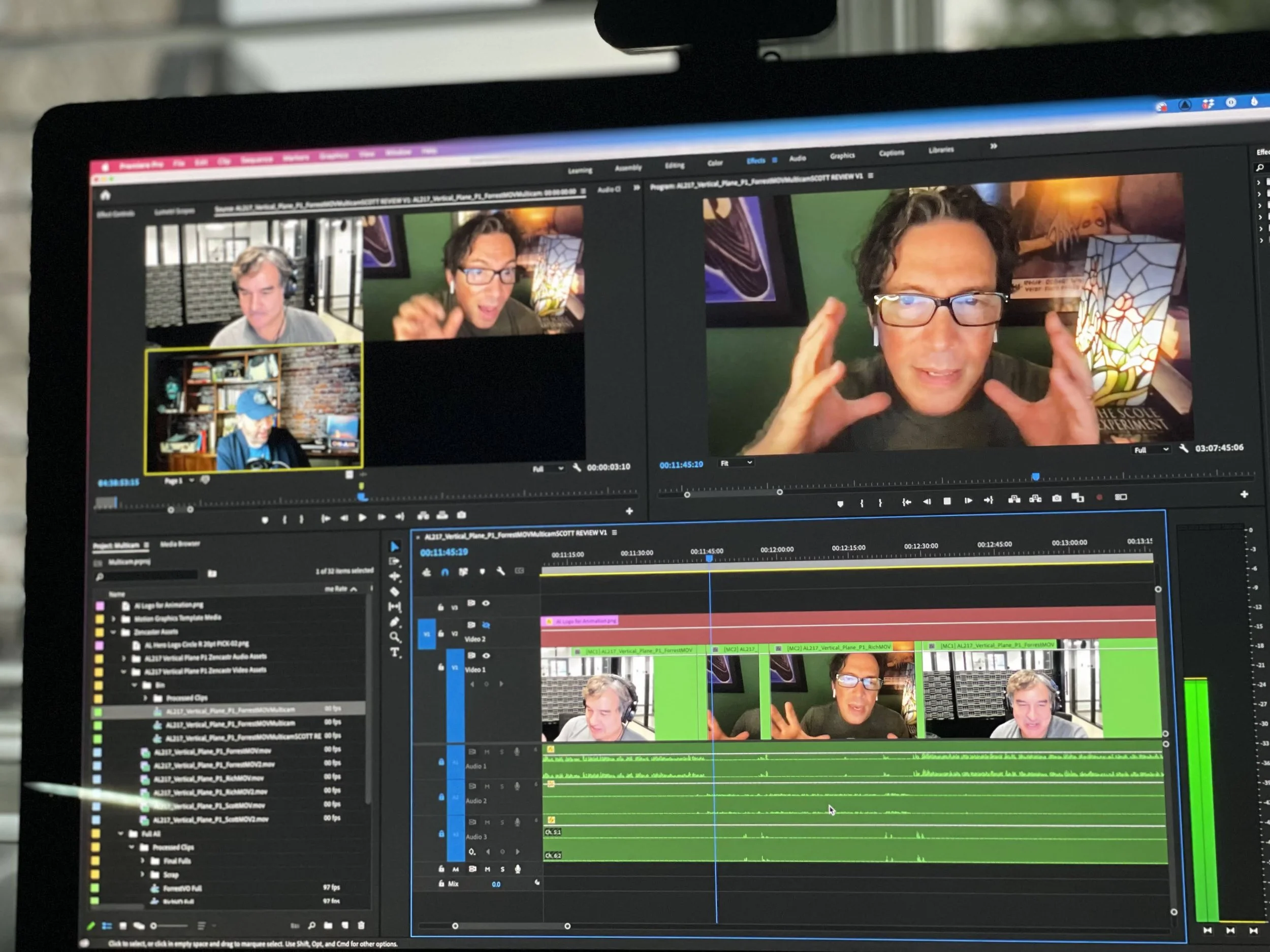
Task: Toggle V3 track output eye
Action: (486, 603)
